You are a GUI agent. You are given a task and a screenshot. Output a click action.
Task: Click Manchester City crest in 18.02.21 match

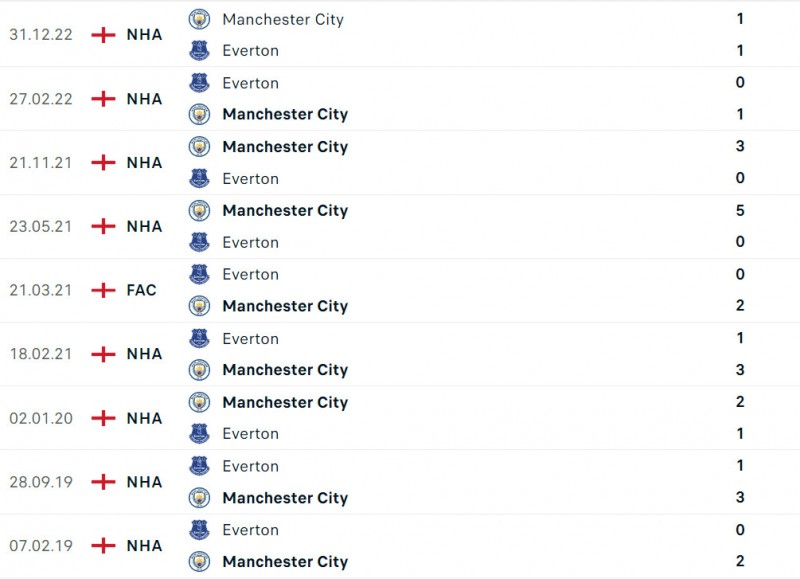tap(200, 370)
